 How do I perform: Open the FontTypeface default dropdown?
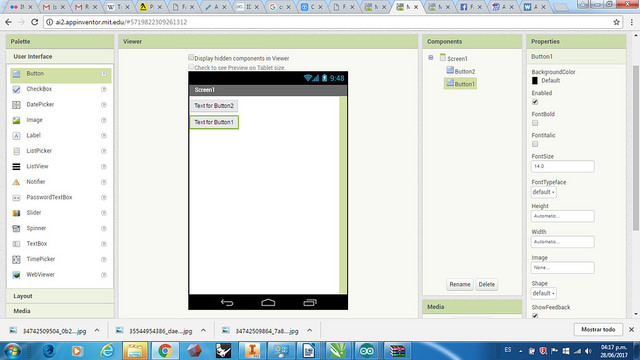pyautogui.click(x=544, y=192)
